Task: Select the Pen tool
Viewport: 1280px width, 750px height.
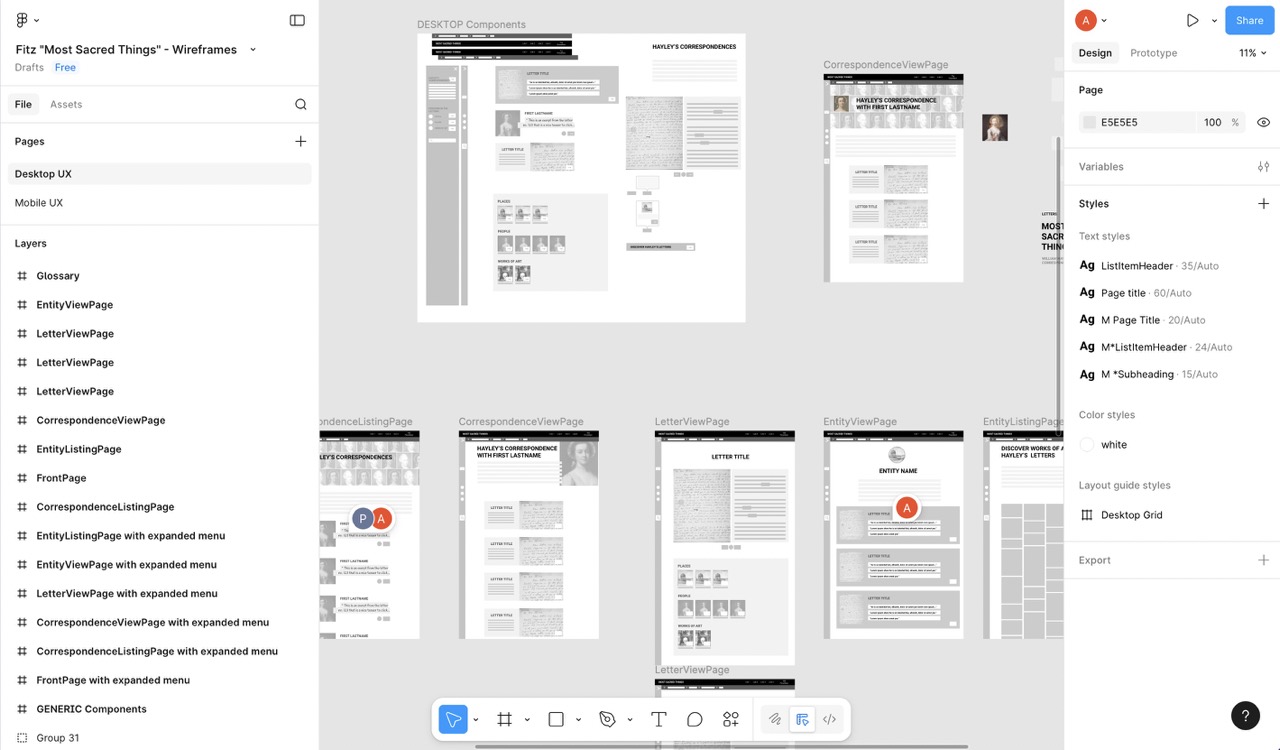Action: [608, 719]
